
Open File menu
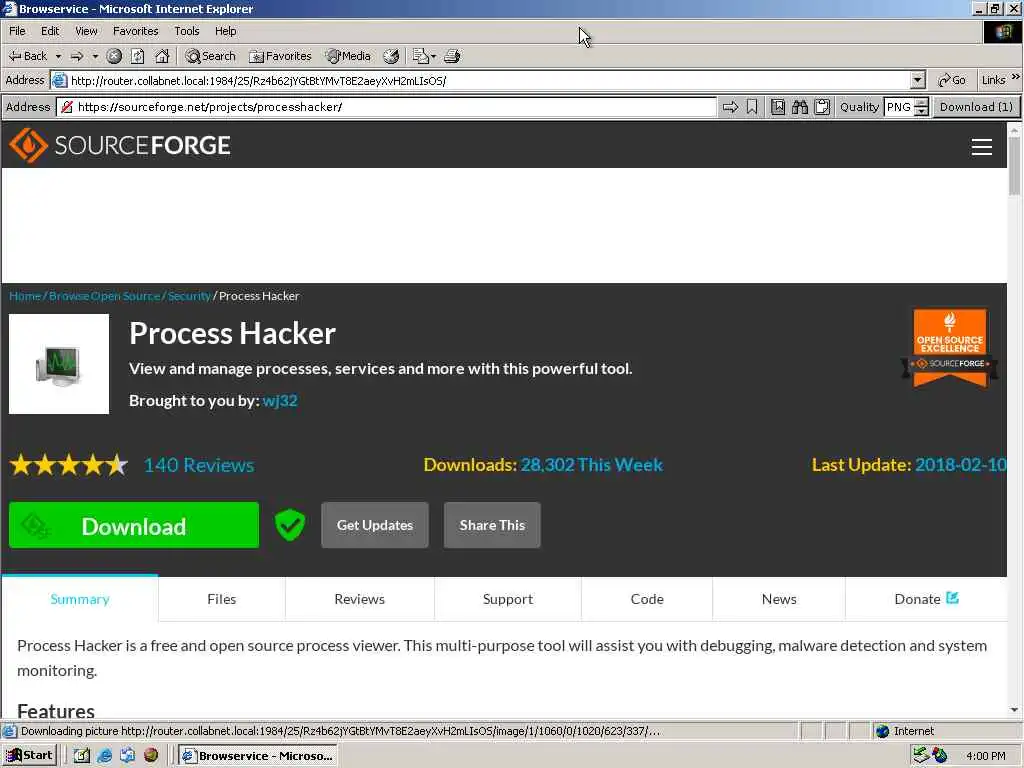click(17, 31)
